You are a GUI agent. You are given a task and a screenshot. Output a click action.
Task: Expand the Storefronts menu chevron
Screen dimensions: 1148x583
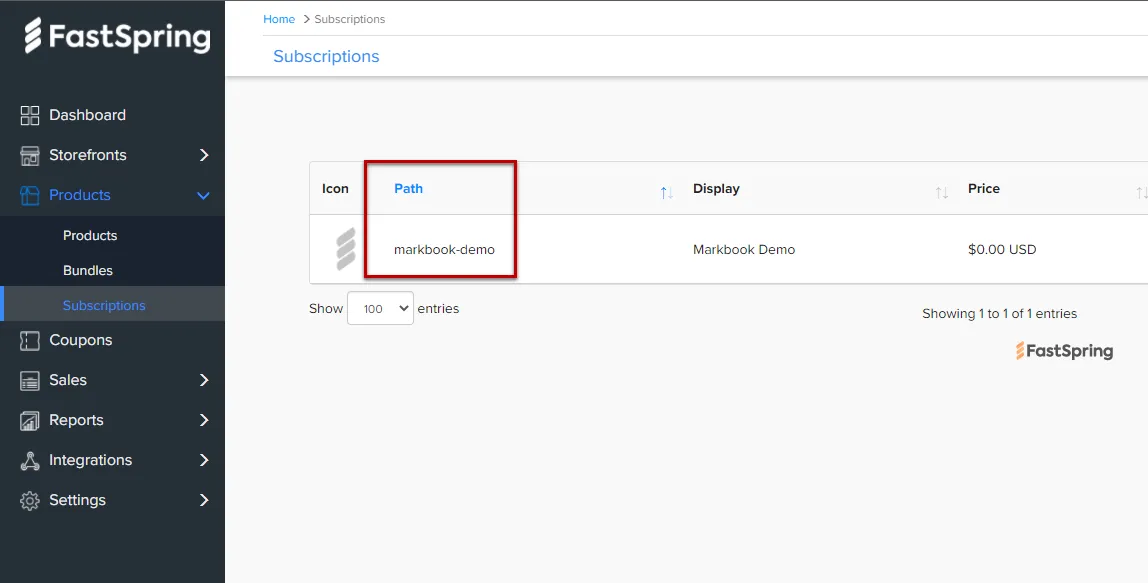[204, 155]
